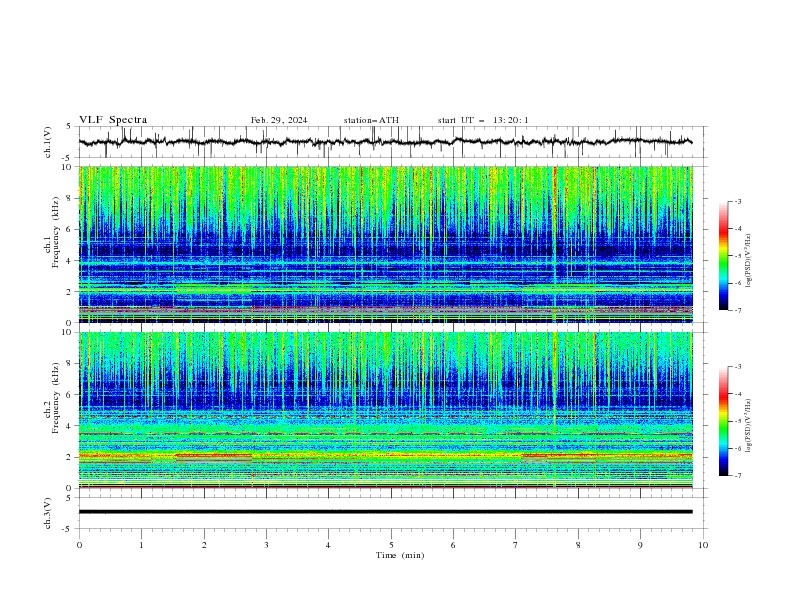Click the "10" minute tick on Time axis
This screenshot has height=612, width=792.
pos(703,545)
